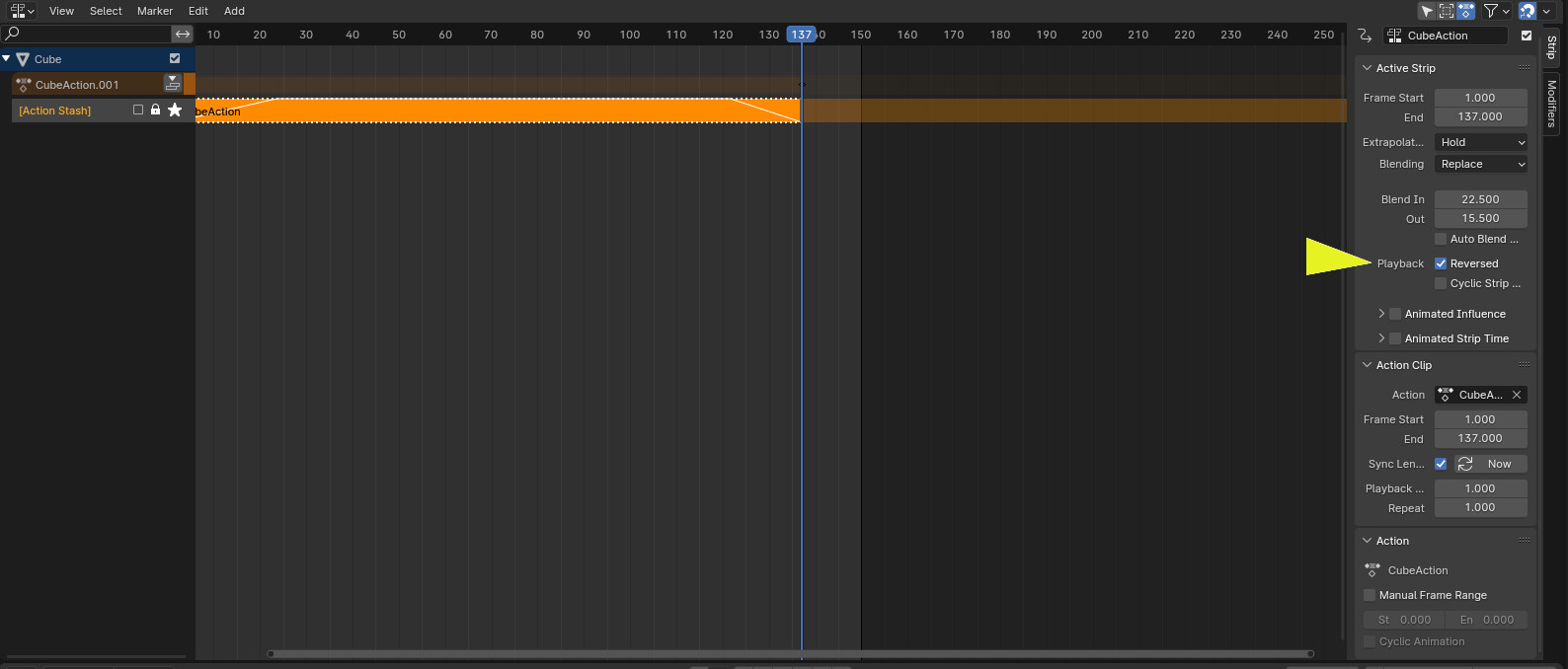
Task: Uncheck the Reversed playback checkbox
Action: (1441, 263)
